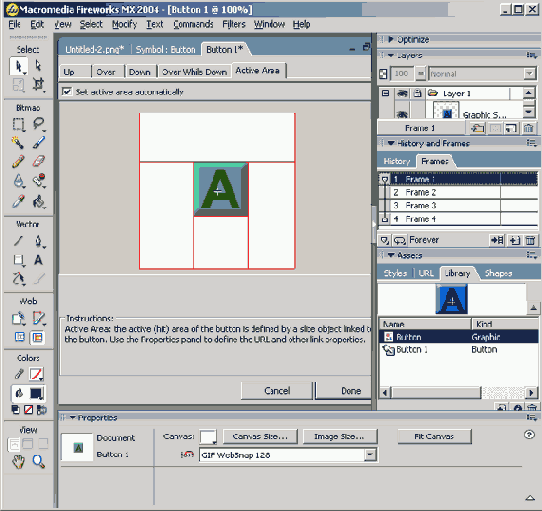This screenshot has width=542, height=511.
Task: Select the Text tool
Action: (38, 260)
